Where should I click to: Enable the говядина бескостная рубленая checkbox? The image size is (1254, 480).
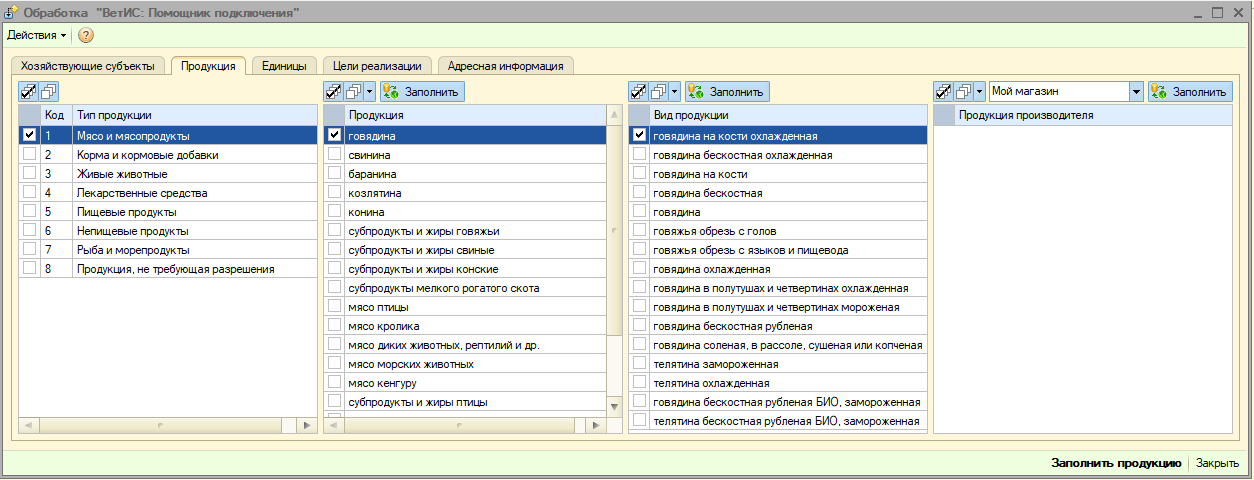[639, 326]
